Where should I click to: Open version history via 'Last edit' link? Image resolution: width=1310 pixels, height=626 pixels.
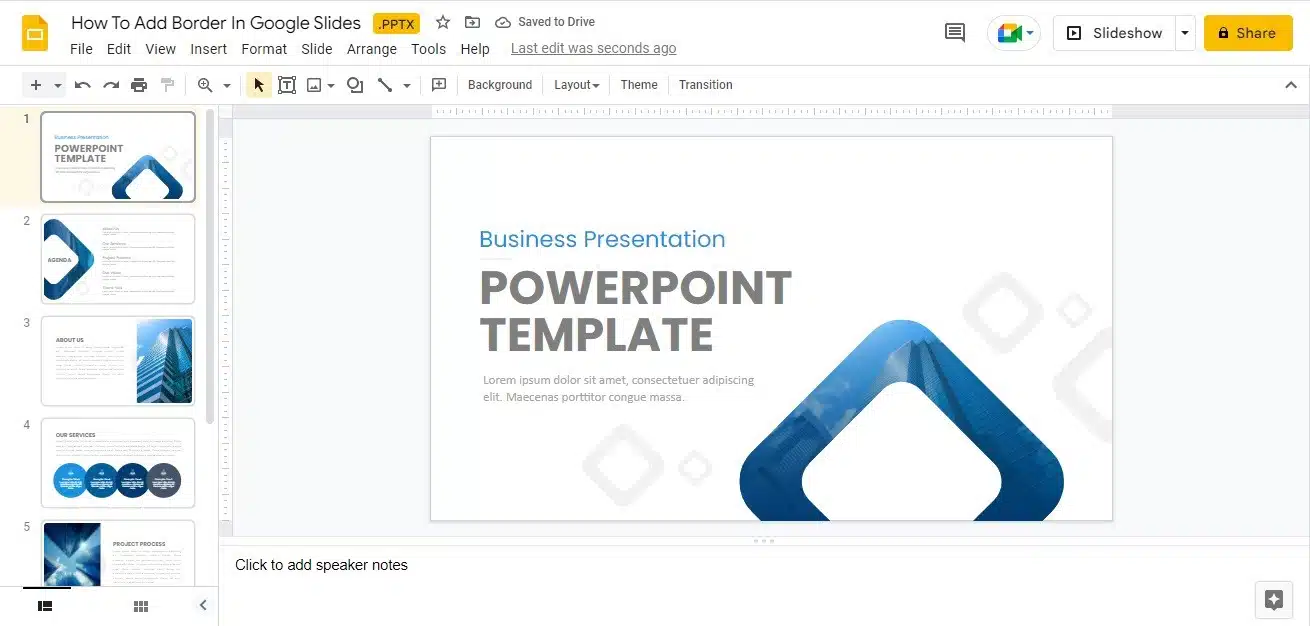[x=593, y=48]
